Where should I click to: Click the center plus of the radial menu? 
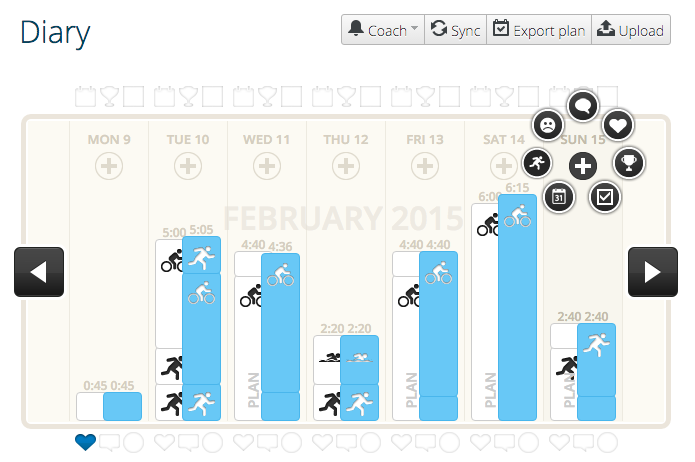[583, 166]
